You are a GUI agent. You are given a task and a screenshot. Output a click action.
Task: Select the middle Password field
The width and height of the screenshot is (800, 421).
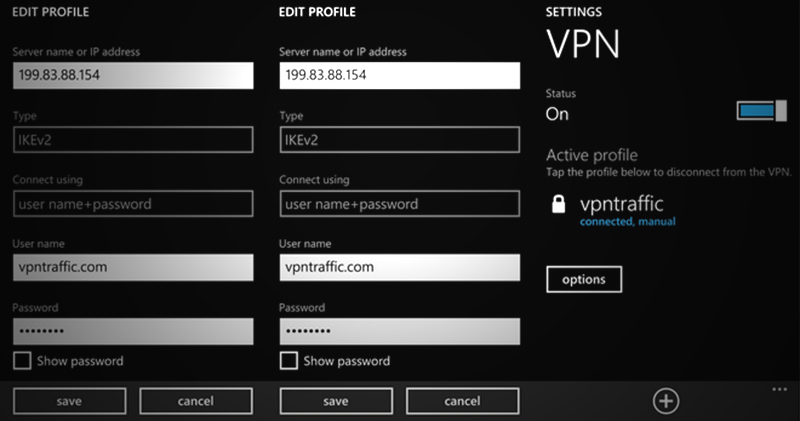pos(400,331)
